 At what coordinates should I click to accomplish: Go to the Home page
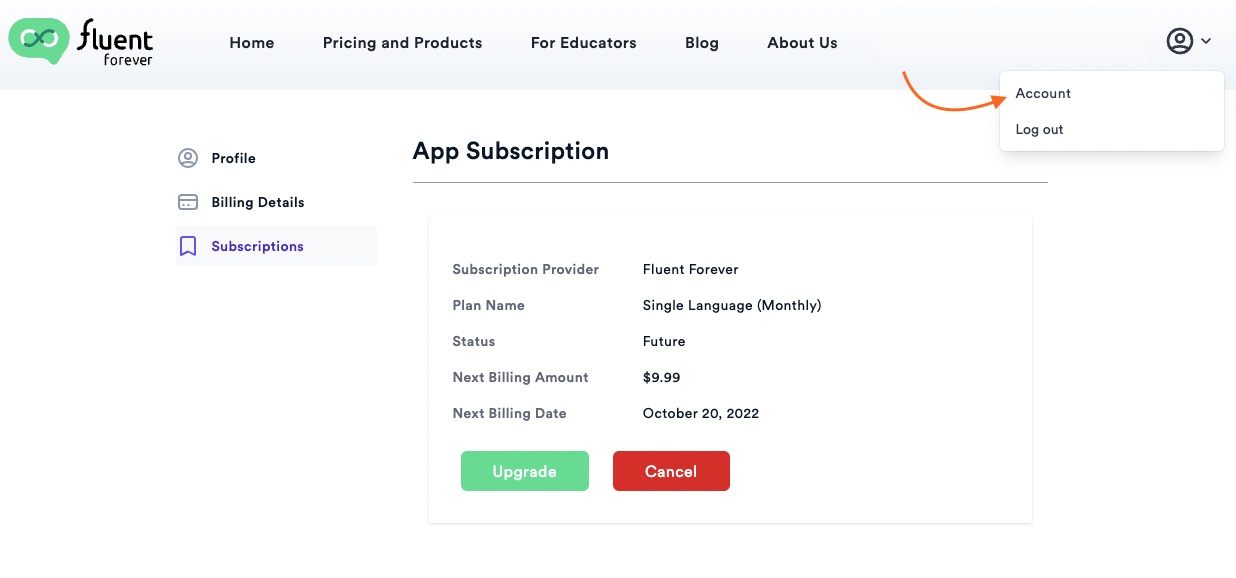[252, 43]
